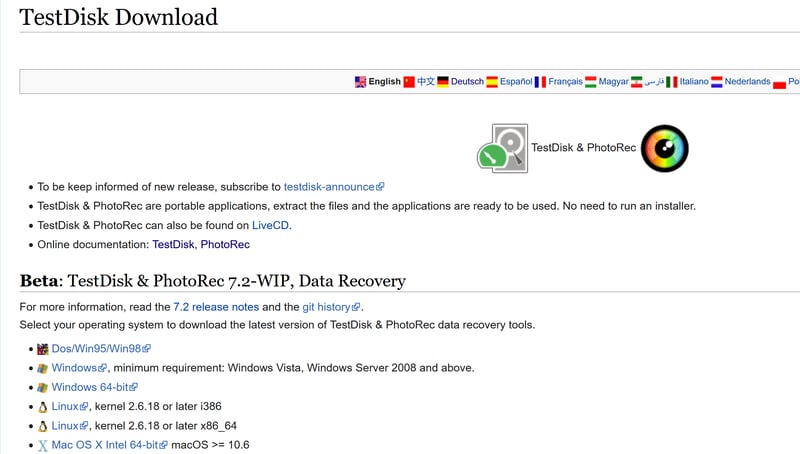Click the Windows logo beside minimum requirement
The height and width of the screenshot is (454, 800).
click(x=43, y=368)
